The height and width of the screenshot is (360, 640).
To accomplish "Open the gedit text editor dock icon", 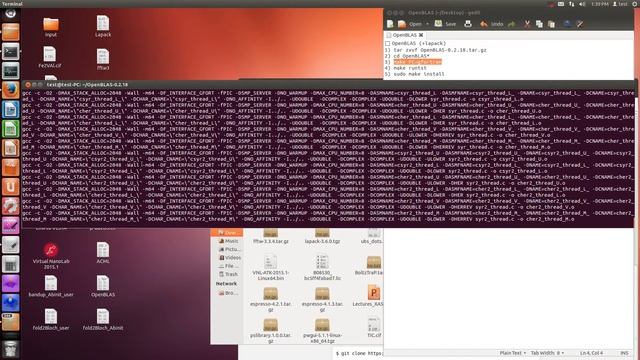I will coord(11,244).
